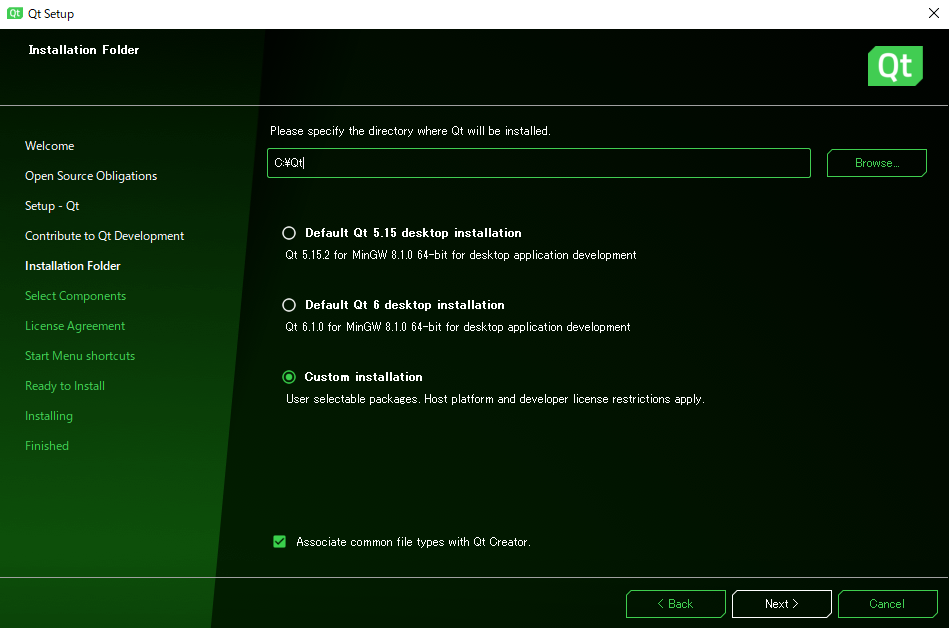Click Setup - Qt step

tap(52, 206)
